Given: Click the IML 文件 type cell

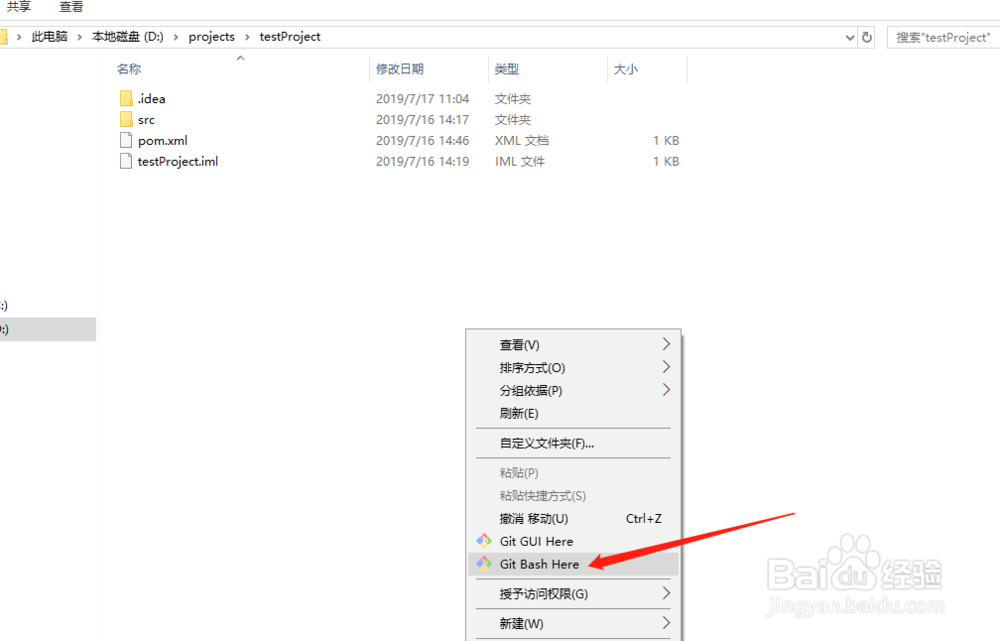Looking at the screenshot, I should [x=520, y=162].
